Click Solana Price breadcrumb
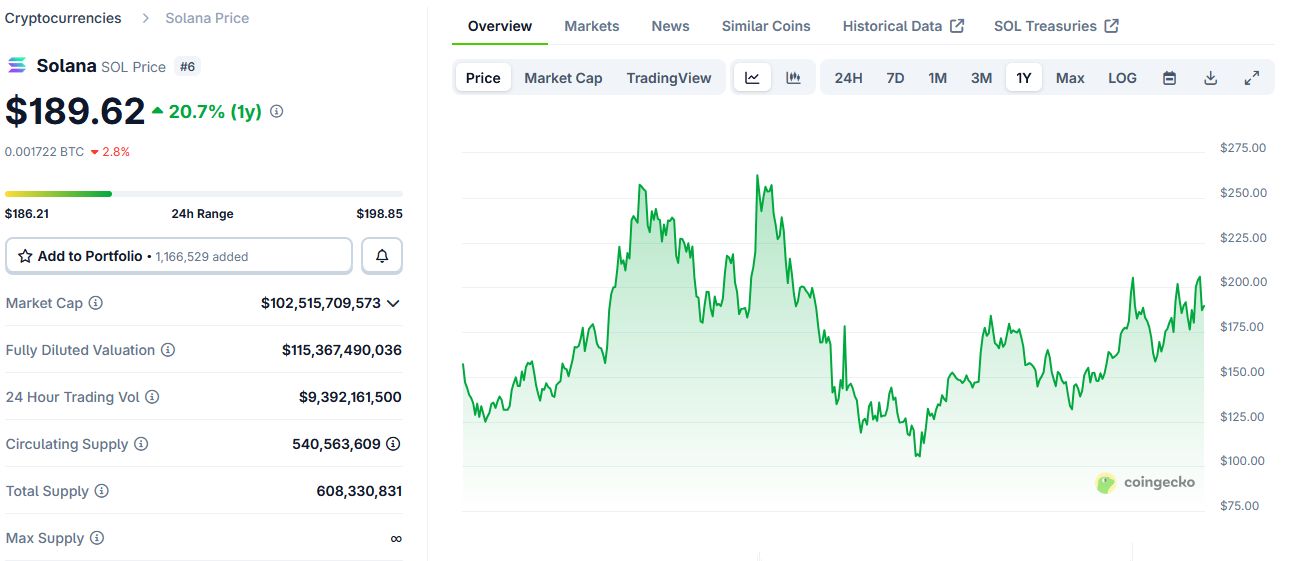This screenshot has width=1292, height=561. click(x=207, y=18)
